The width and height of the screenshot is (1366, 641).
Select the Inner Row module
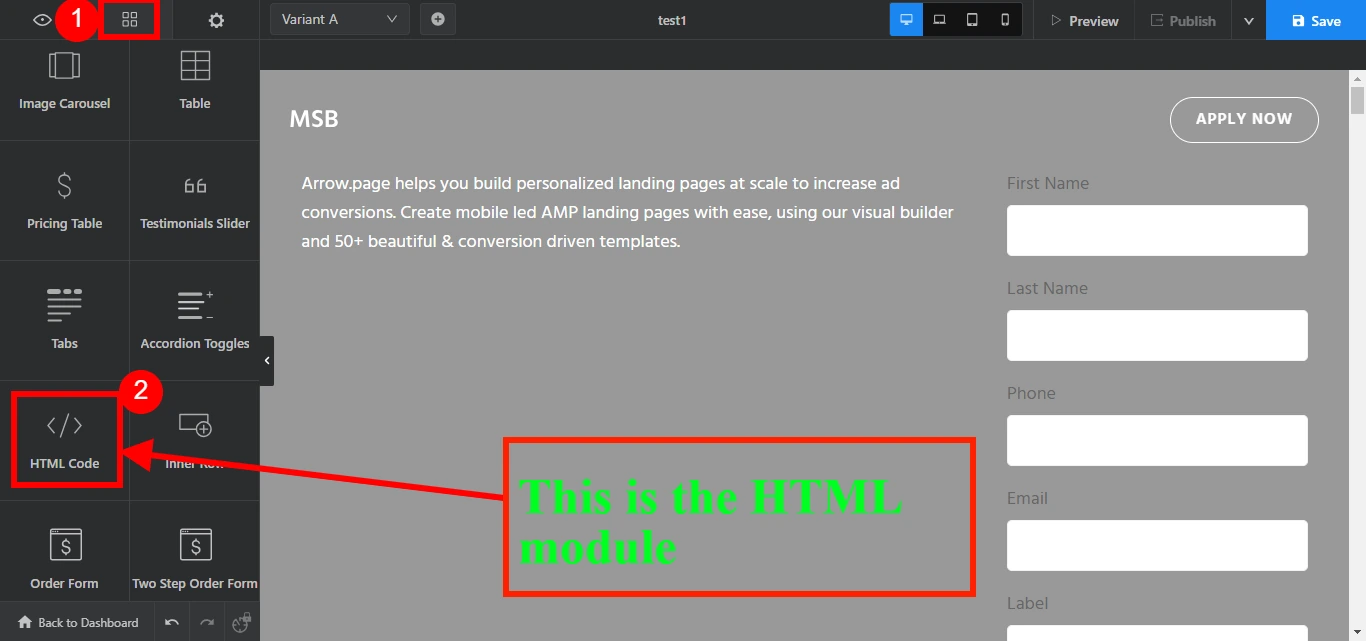pos(195,440)
